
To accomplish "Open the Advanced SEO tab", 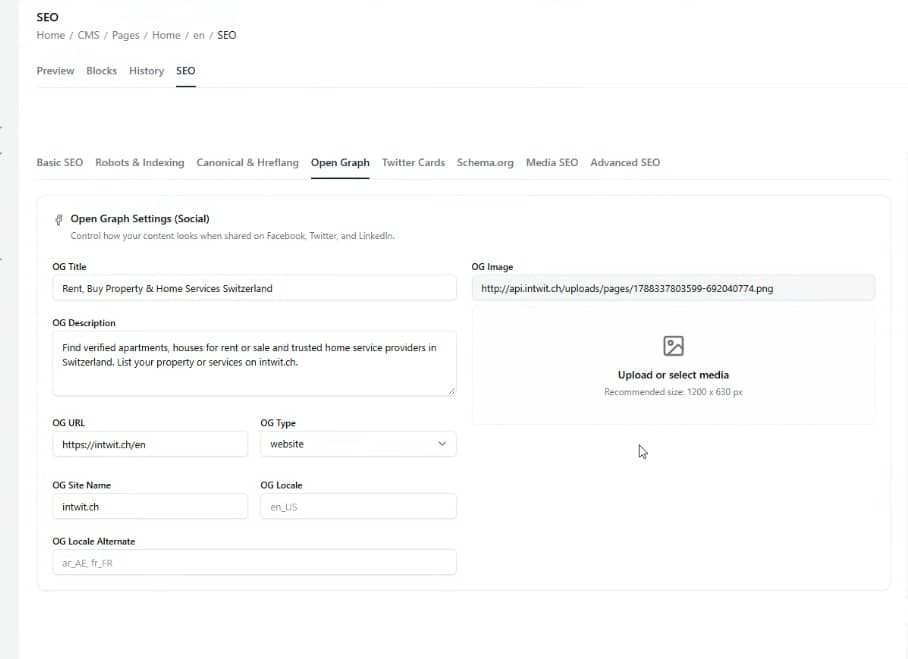I will pyautogui.click(x=625, y=163).
